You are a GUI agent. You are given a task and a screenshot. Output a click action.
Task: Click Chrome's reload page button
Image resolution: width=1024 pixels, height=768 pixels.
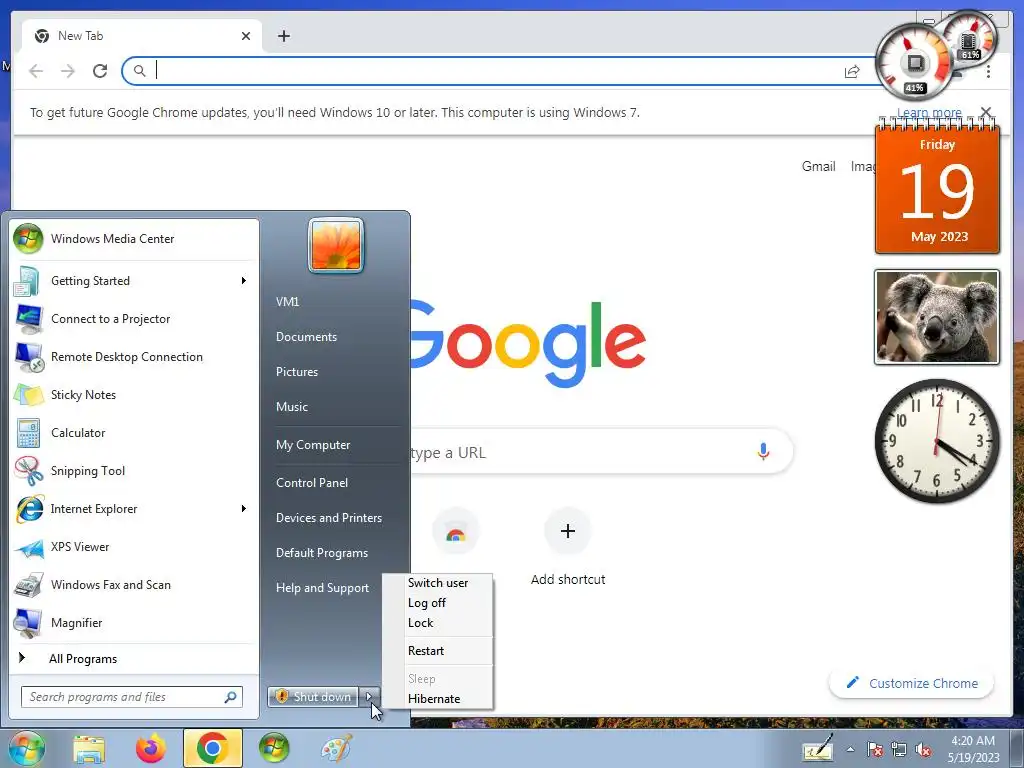100,71
